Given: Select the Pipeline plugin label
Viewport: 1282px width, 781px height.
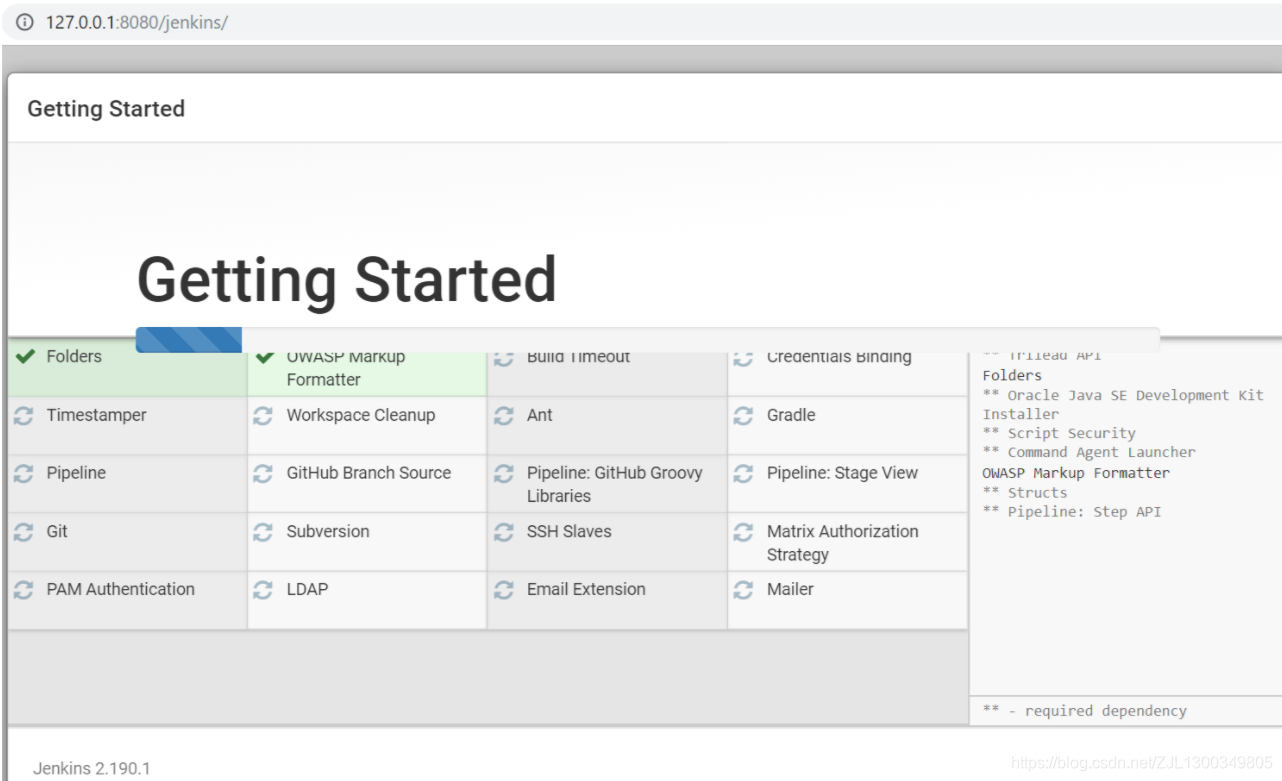Looking at the screenshot, I should tap(76, 473).
